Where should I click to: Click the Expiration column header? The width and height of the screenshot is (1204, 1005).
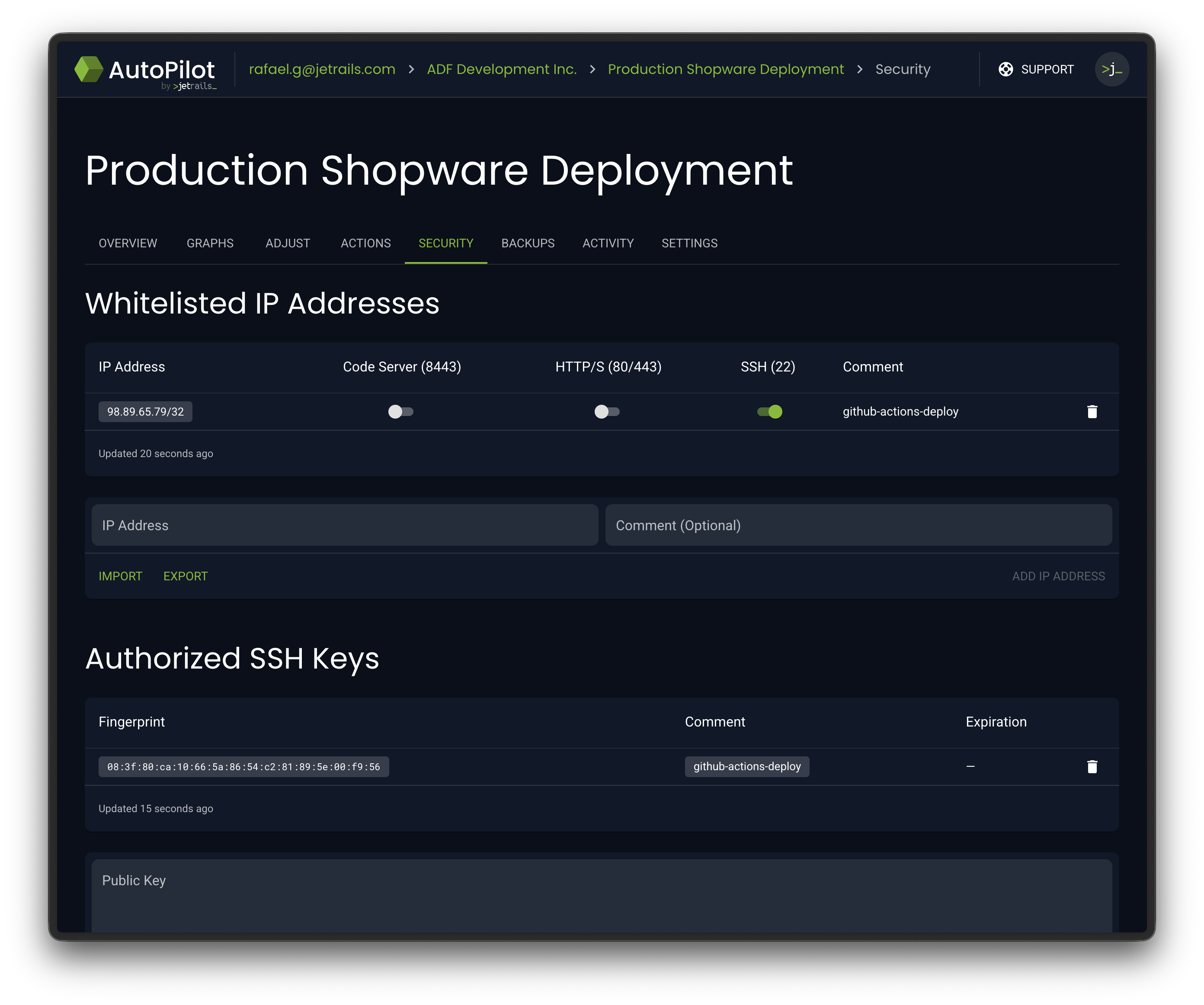click(x=996, y=722)
